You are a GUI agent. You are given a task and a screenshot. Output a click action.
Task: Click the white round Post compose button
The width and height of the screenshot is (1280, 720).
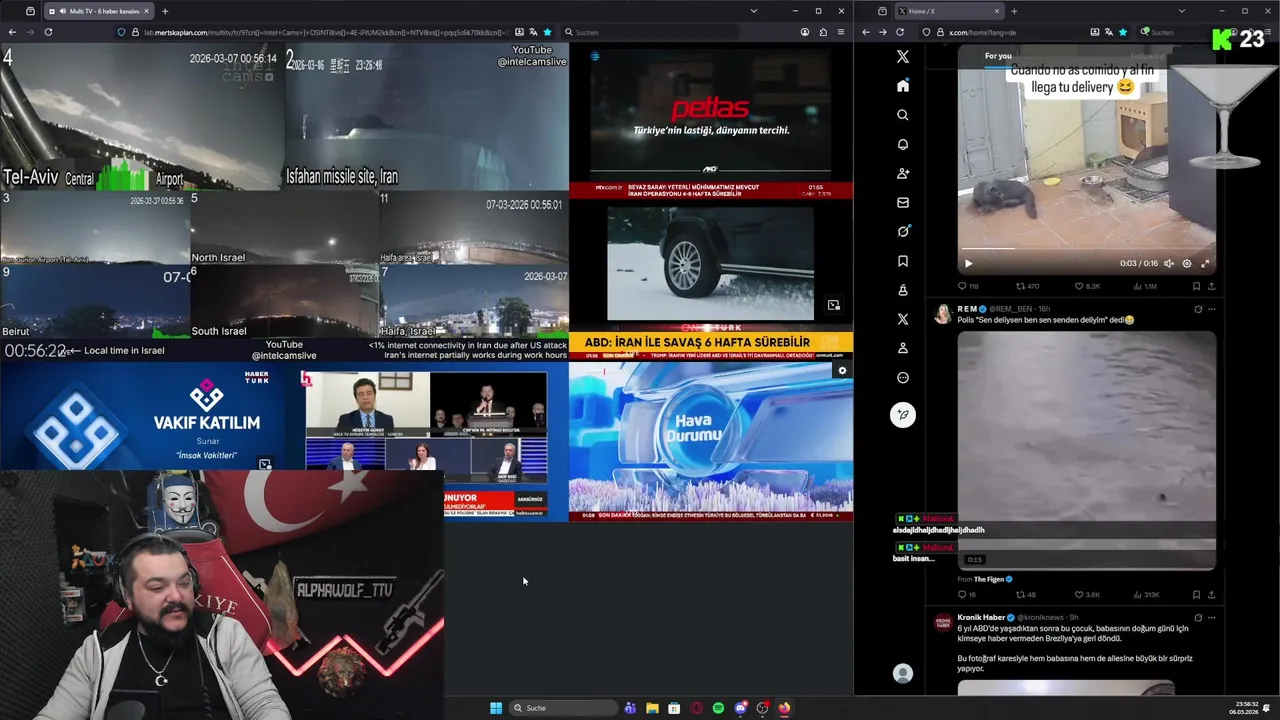pos(903,415)
